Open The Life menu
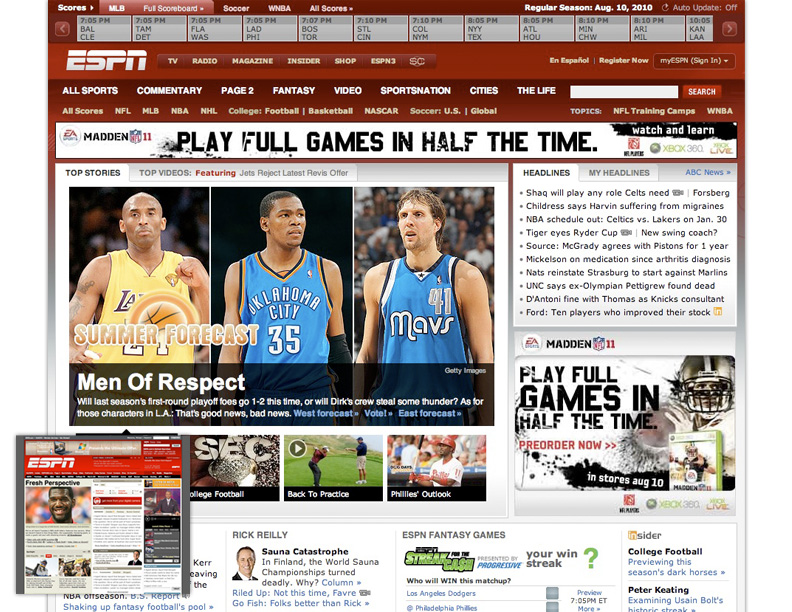This screenshot has width=792, height=612. click(x=536, y=90)
